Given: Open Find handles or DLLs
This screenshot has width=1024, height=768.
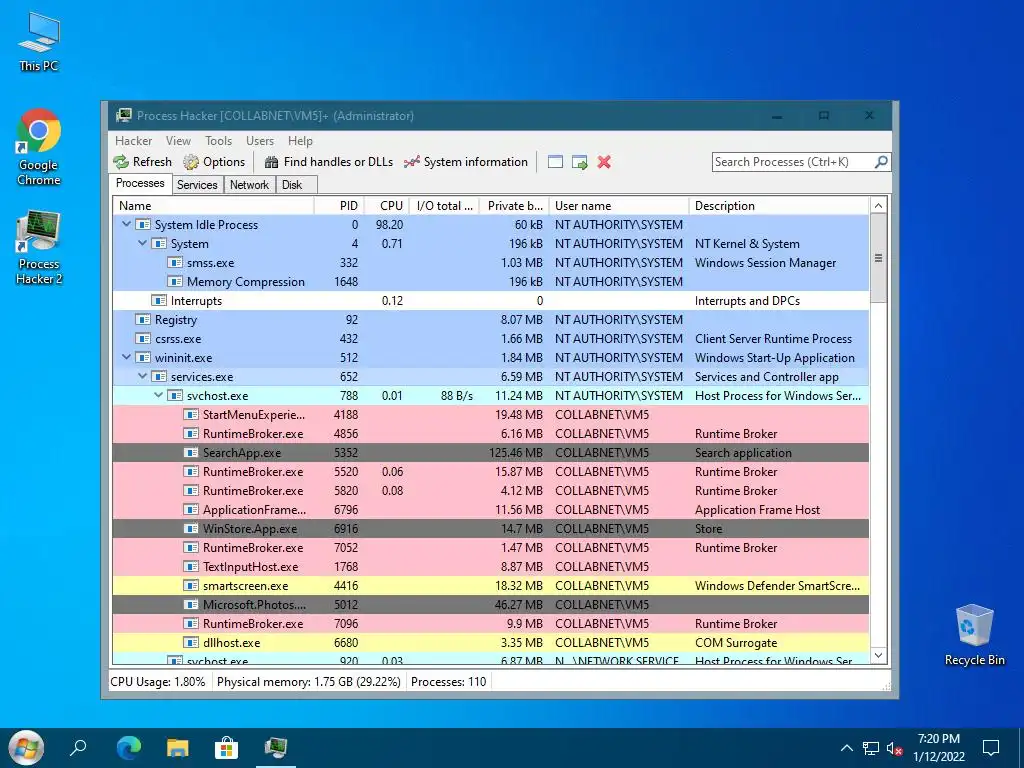Looking at the screenshot, I should pyautogui.click(x=328, y=162).
